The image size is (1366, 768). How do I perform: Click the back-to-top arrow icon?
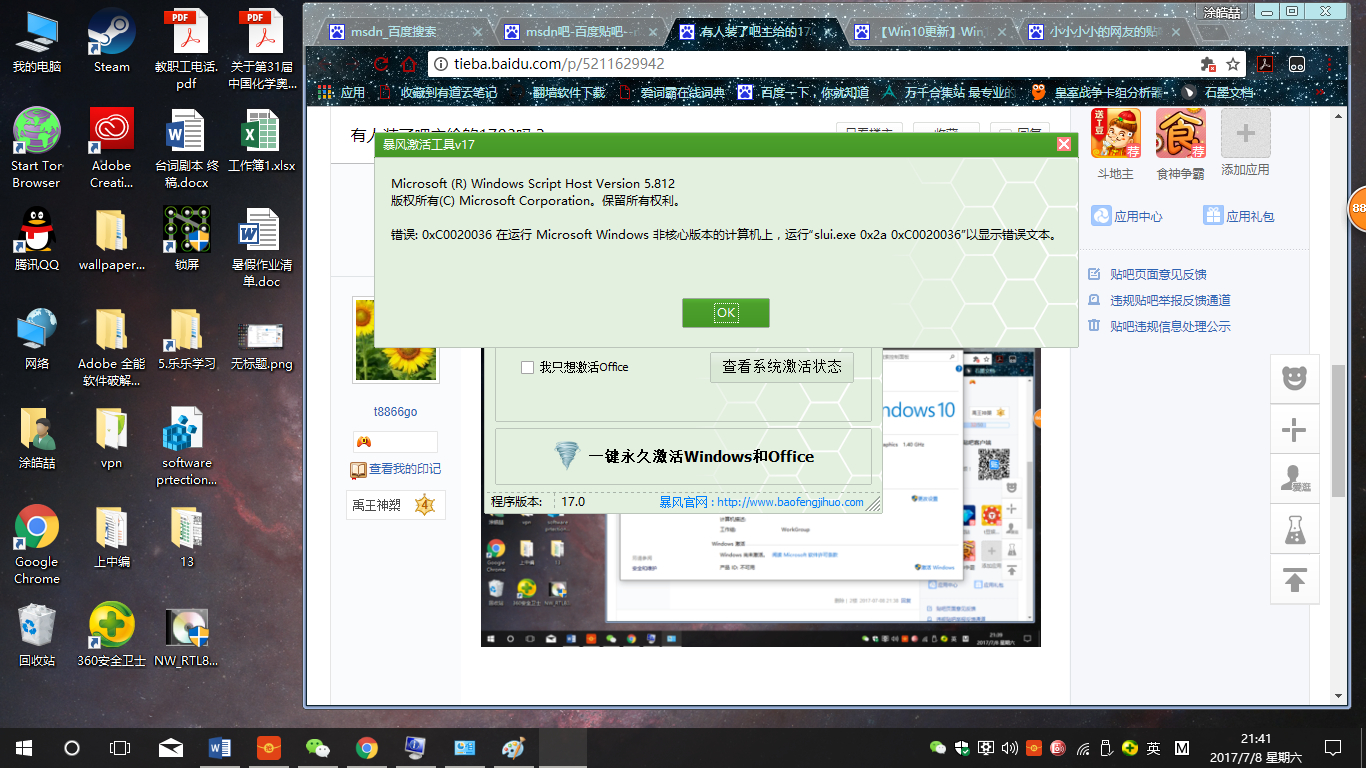(x=1295, y=580)
